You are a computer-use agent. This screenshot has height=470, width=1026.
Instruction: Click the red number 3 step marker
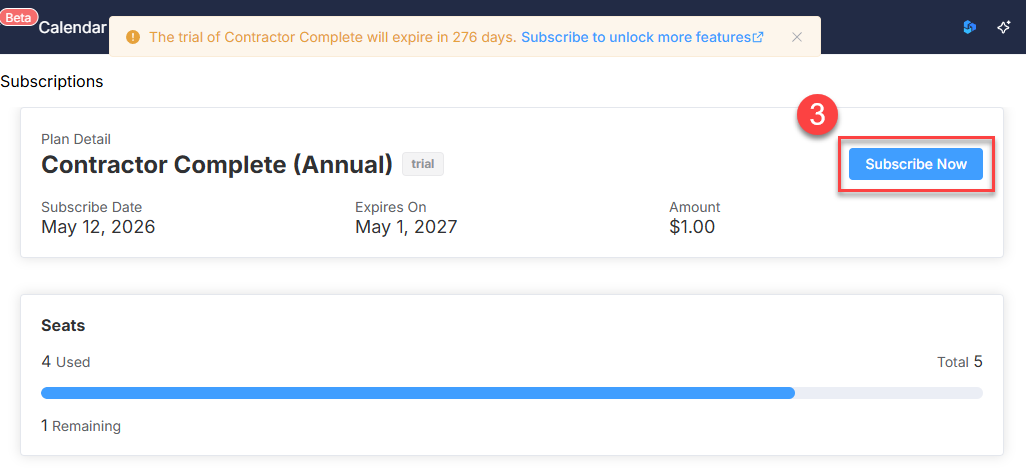[817, 115]
